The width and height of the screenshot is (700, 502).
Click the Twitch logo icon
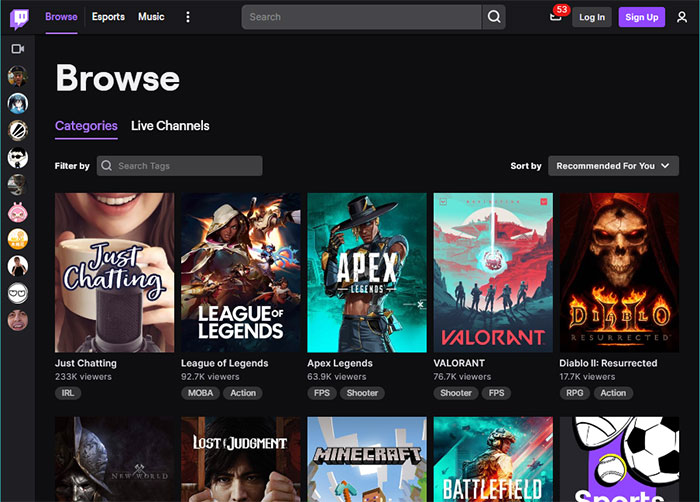(x=19, y=19)
